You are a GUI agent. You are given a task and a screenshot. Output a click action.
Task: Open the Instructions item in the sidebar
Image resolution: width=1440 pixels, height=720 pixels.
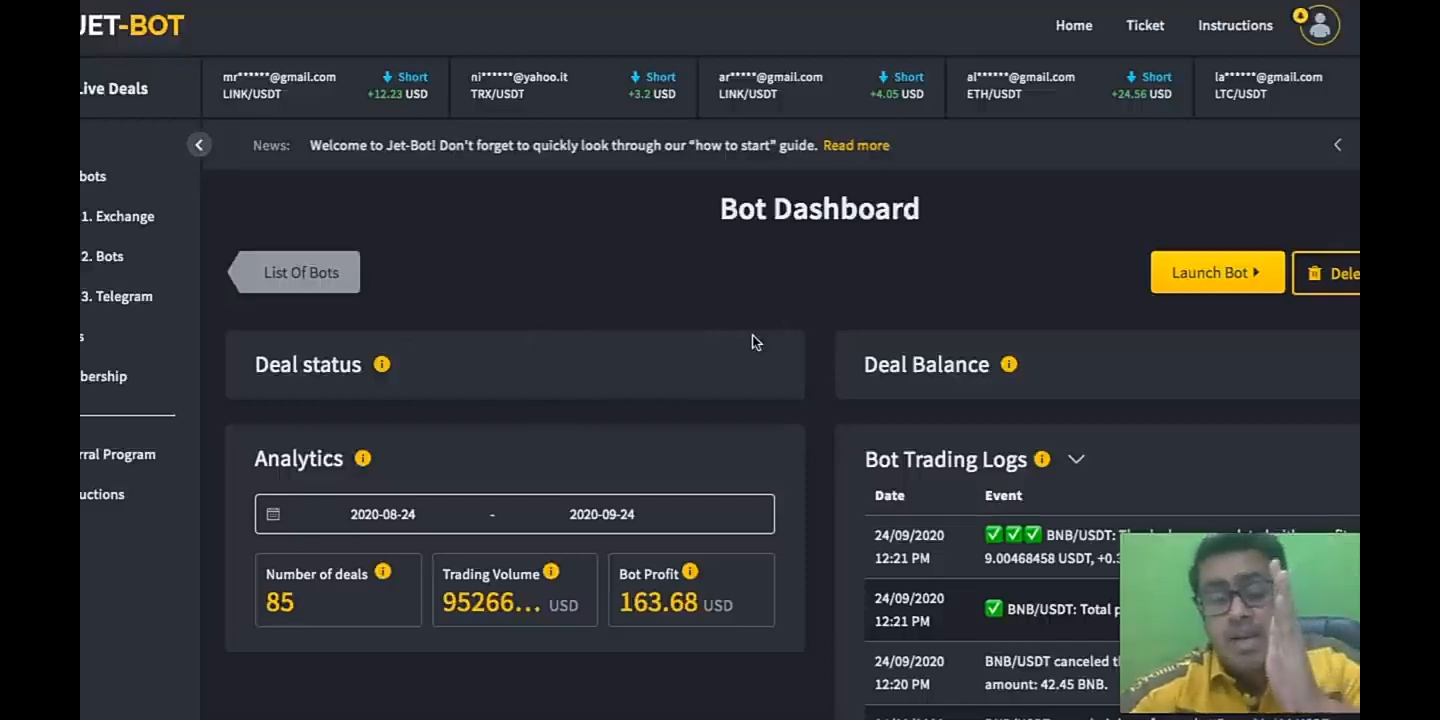(102, 494)
